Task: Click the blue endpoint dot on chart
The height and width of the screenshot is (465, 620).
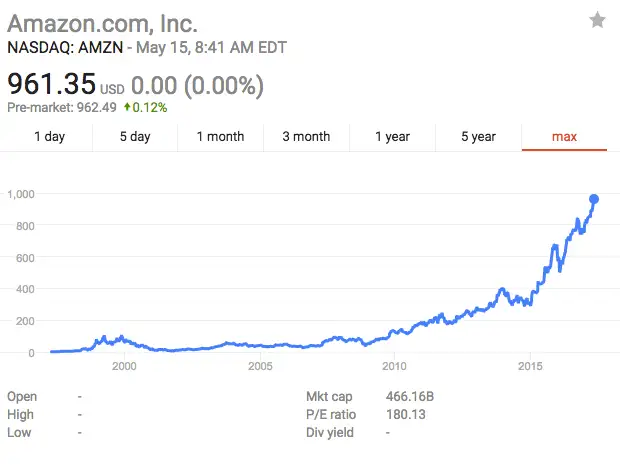Action: 594,199
